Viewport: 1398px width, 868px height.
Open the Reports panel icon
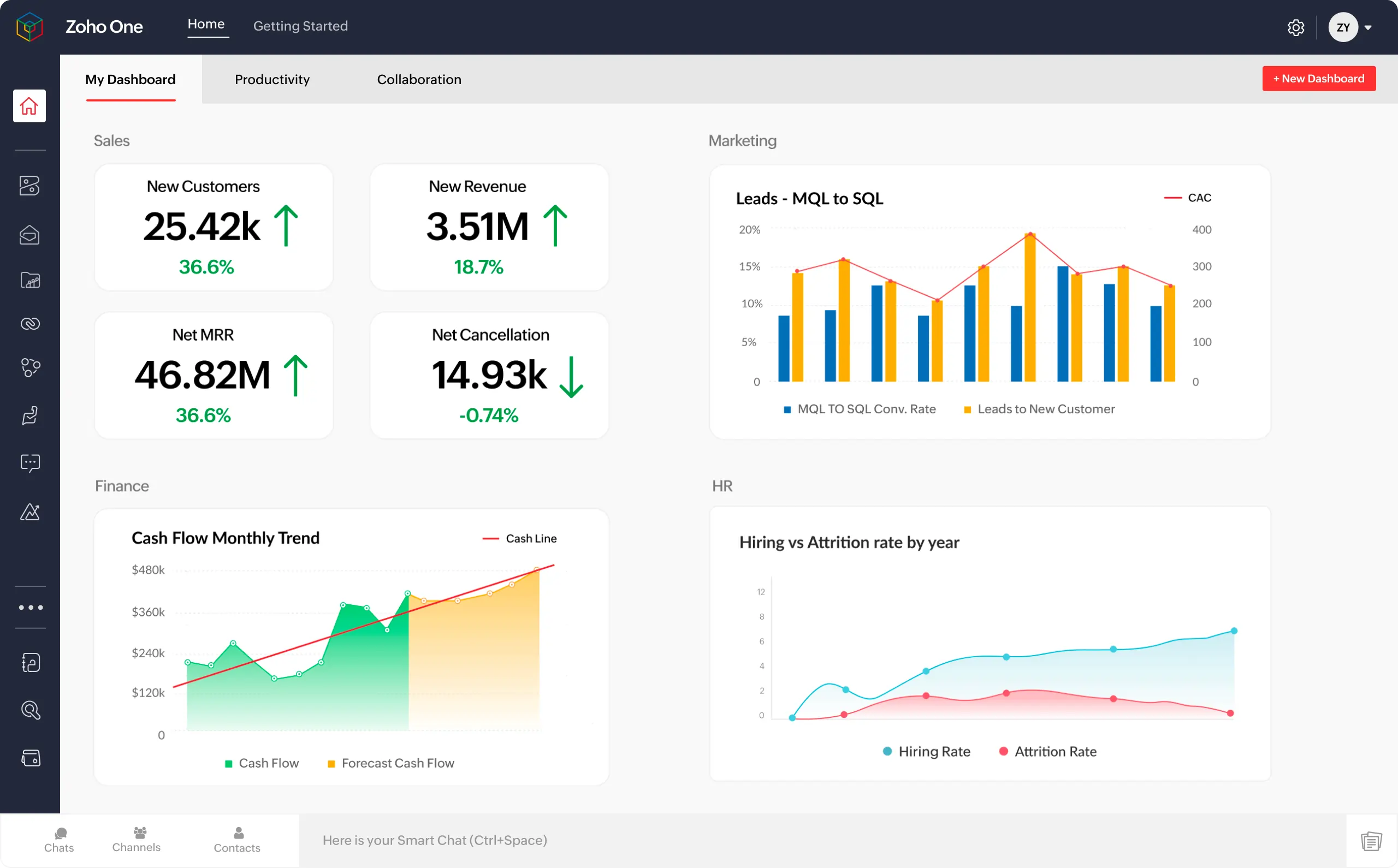pyautogui.click(x=29, y=280)
